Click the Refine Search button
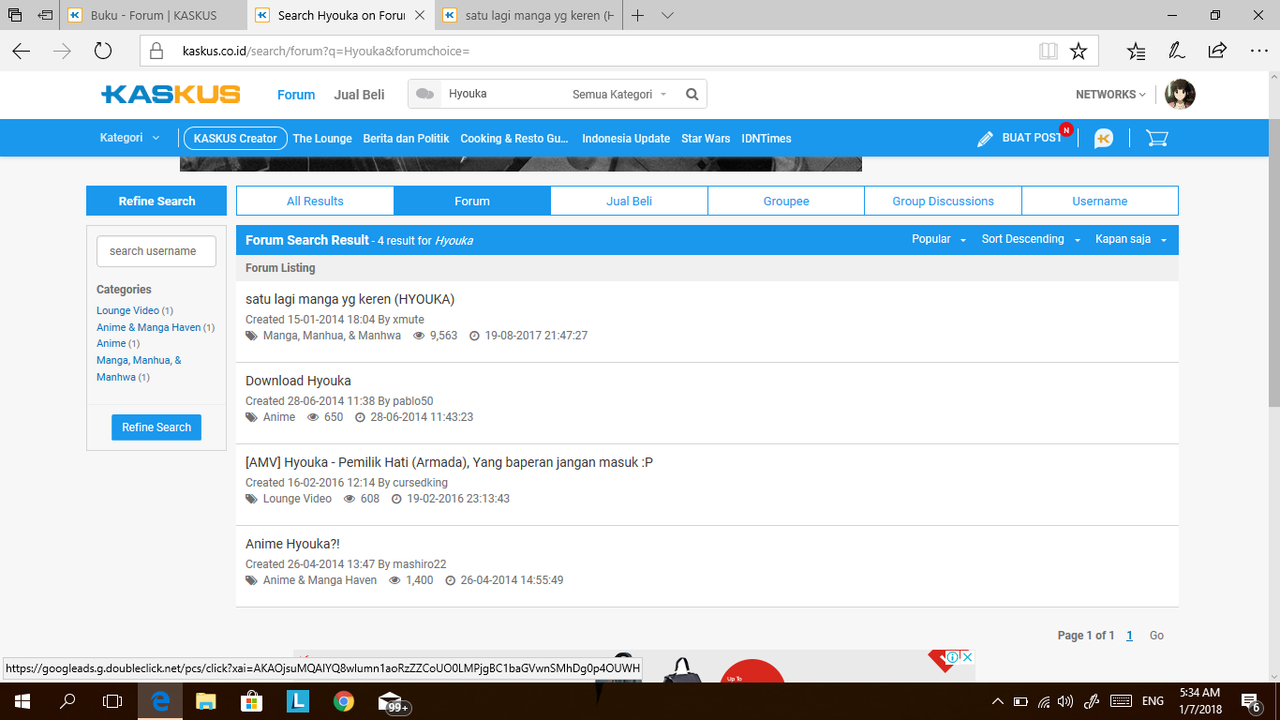The image size is (1280, 720). pos(156,427)
